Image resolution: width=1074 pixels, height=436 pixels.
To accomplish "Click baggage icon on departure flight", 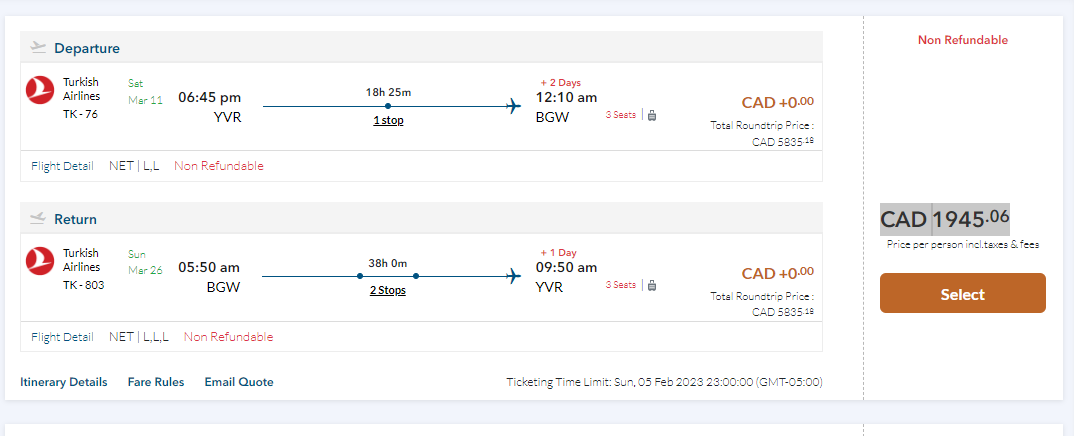I will tap(652, 115).
